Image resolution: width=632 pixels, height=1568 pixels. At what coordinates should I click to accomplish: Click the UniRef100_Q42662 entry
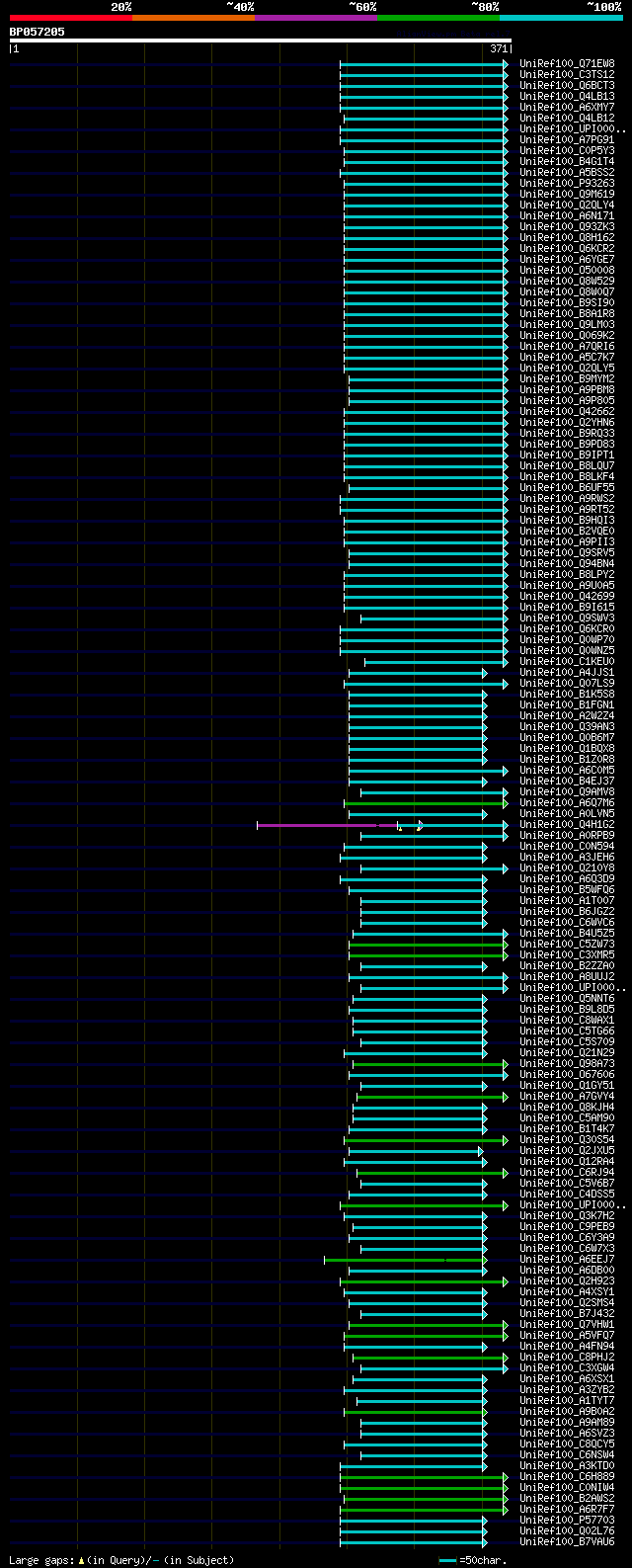(x=567, y=411)
